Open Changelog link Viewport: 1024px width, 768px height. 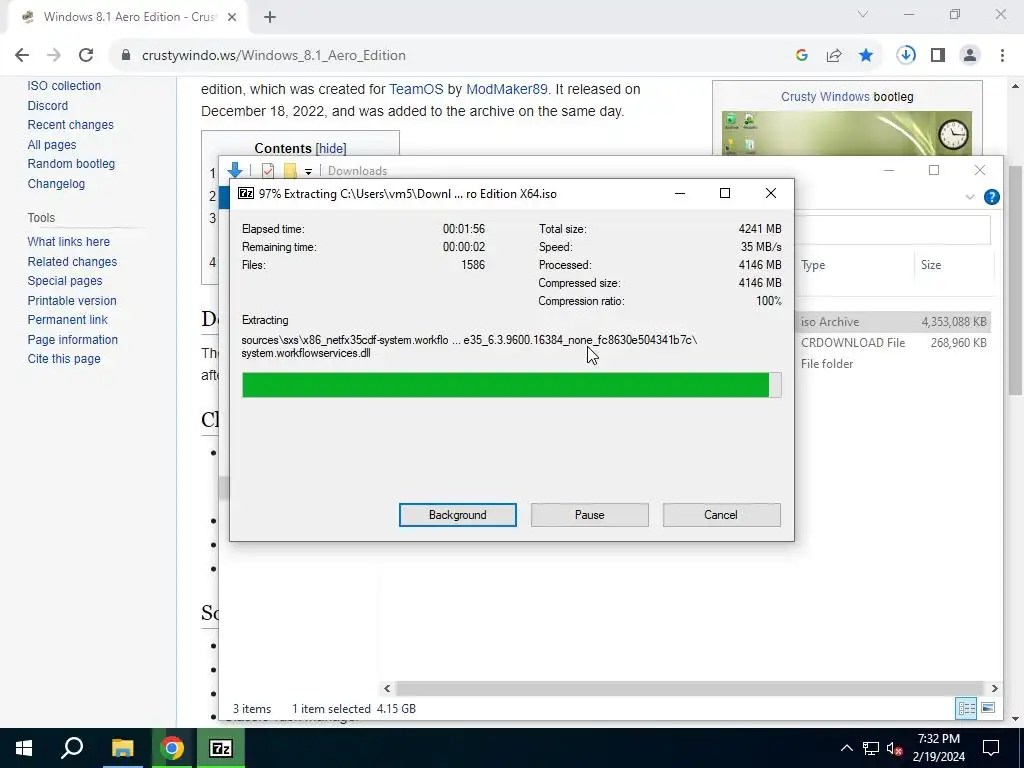(x=56, y=184)
